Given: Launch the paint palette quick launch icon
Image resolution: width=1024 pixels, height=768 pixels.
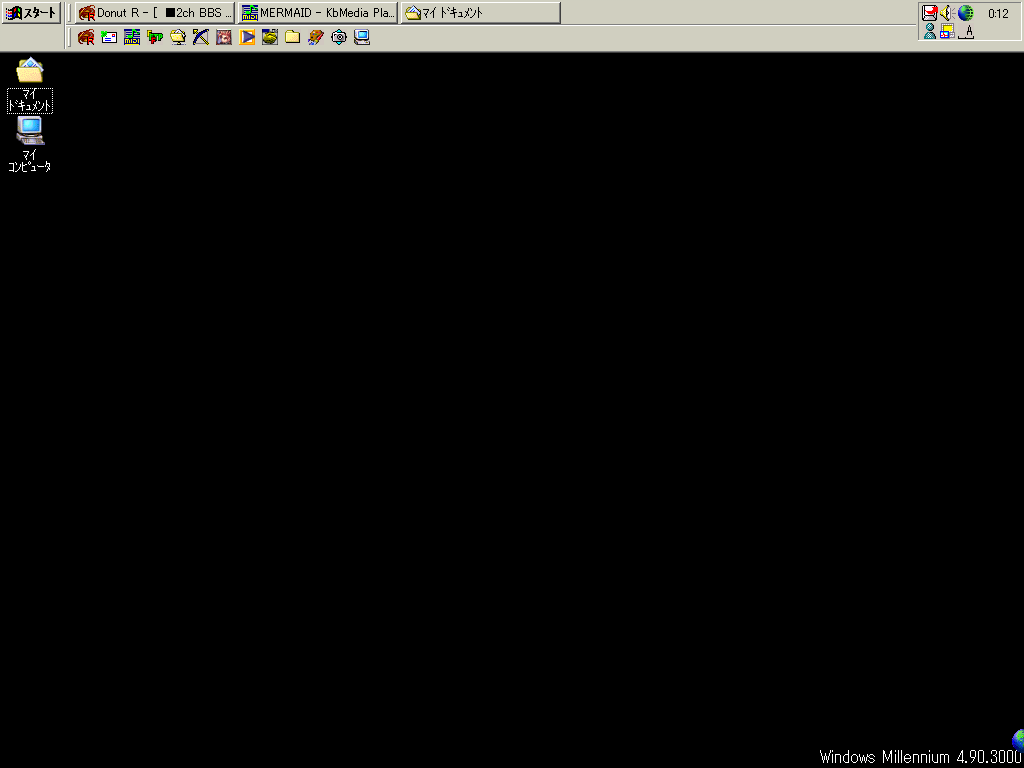Looking at the screenshot, I should coord(316,37).
